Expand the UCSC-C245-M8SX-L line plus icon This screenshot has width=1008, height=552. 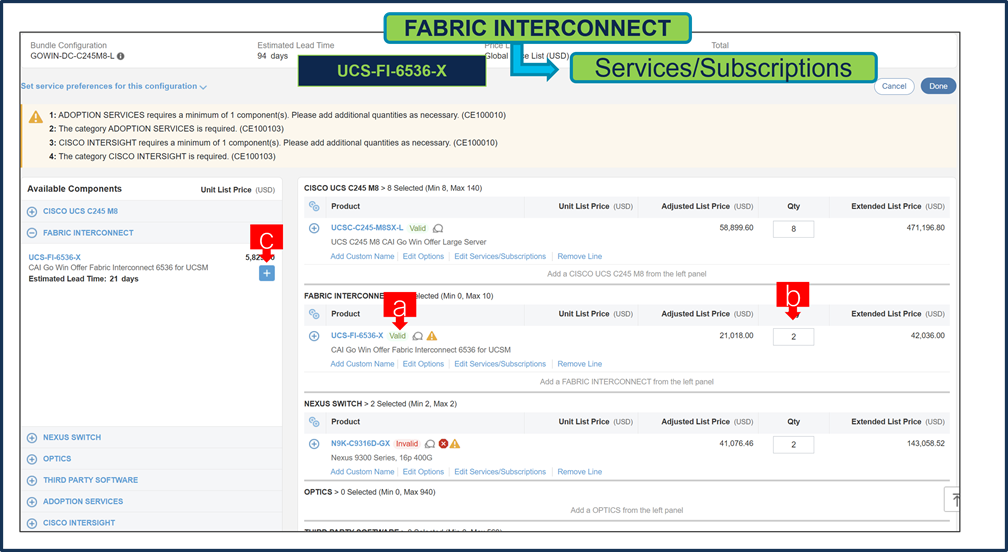click(x=314, y=228)
